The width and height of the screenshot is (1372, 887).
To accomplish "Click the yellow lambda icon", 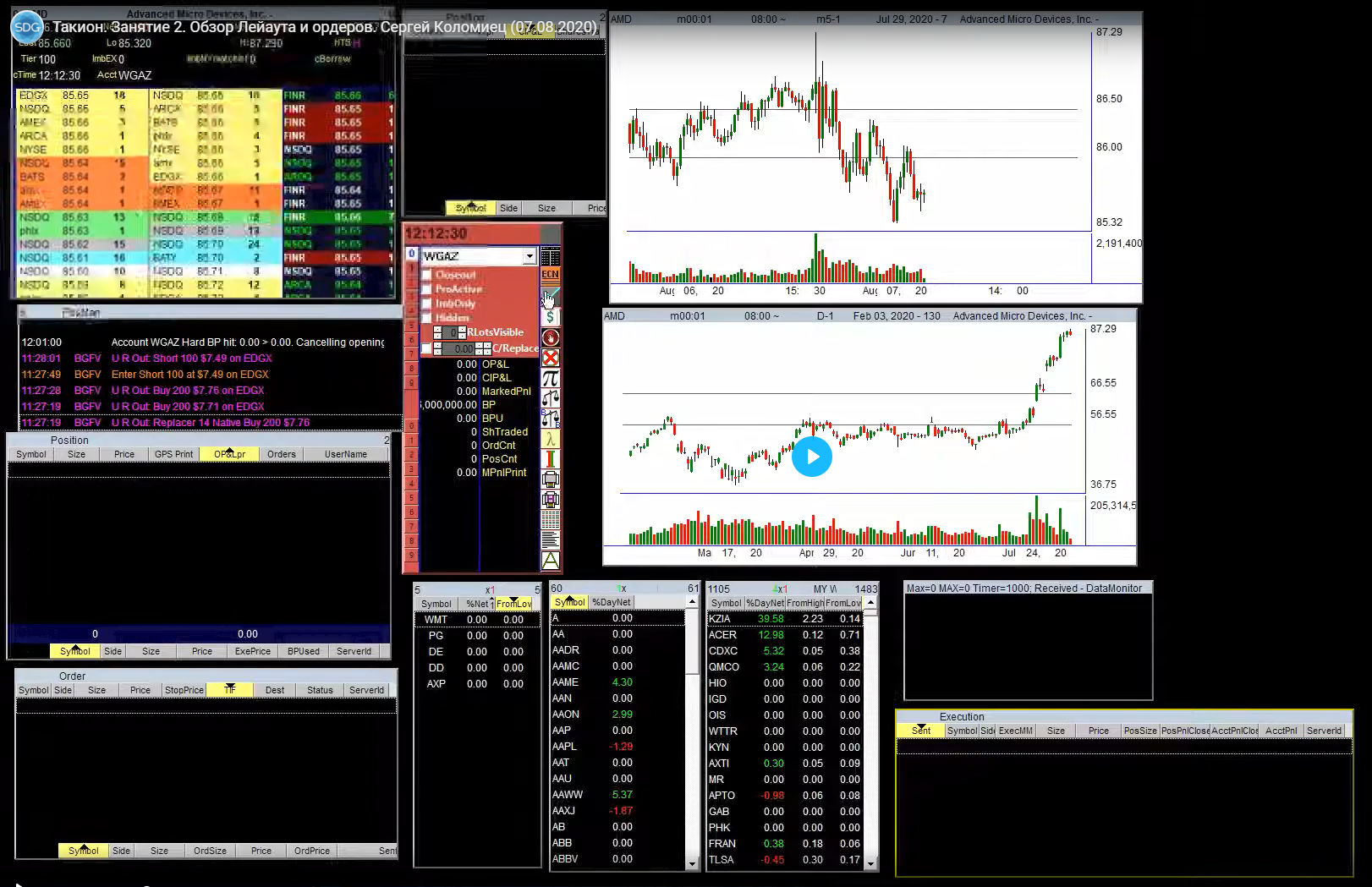I will (x=550, y=439).
